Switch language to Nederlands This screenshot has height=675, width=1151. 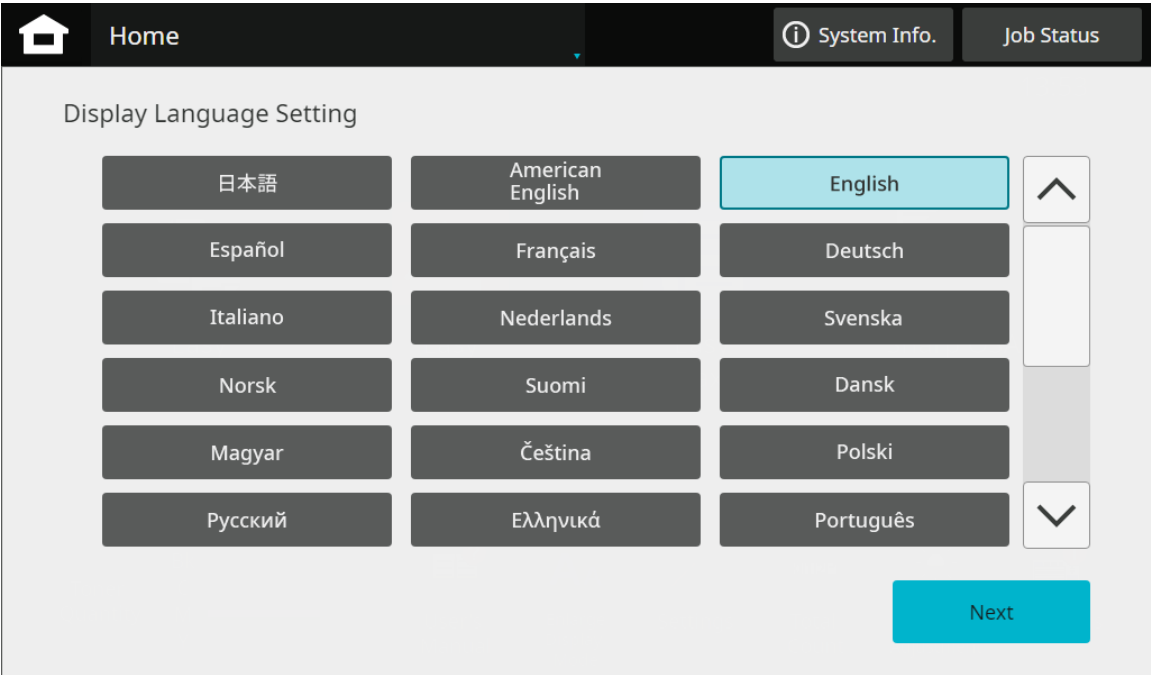(555, 318)
